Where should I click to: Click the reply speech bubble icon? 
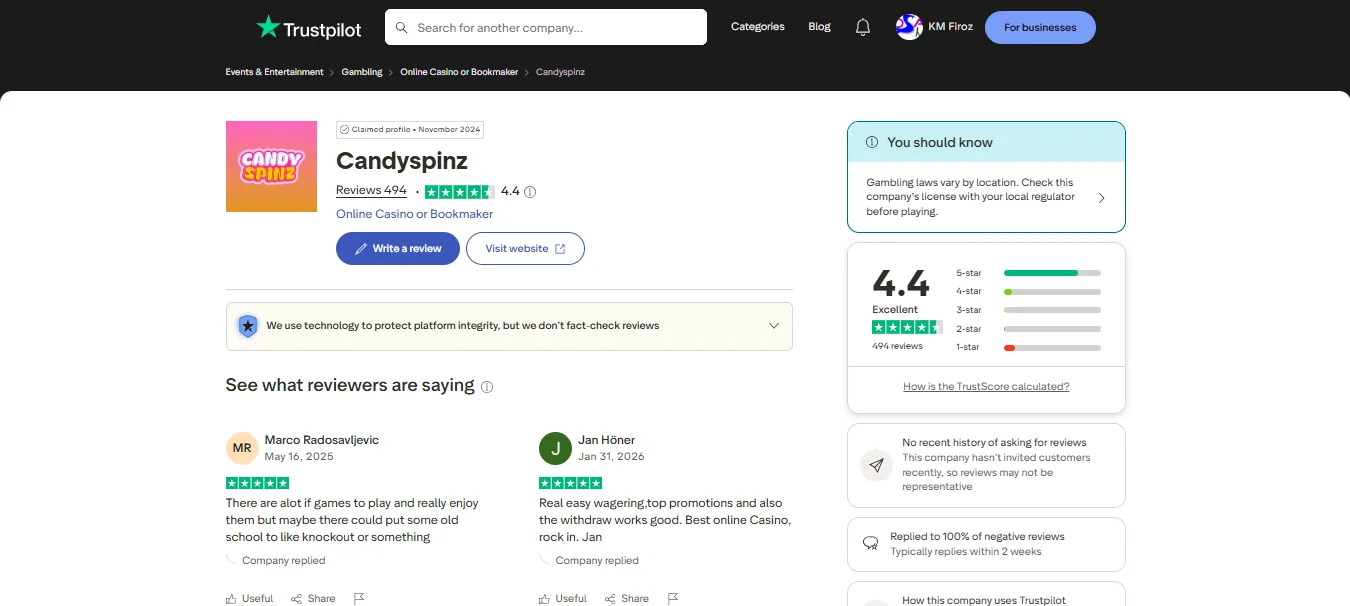(870, 544)
